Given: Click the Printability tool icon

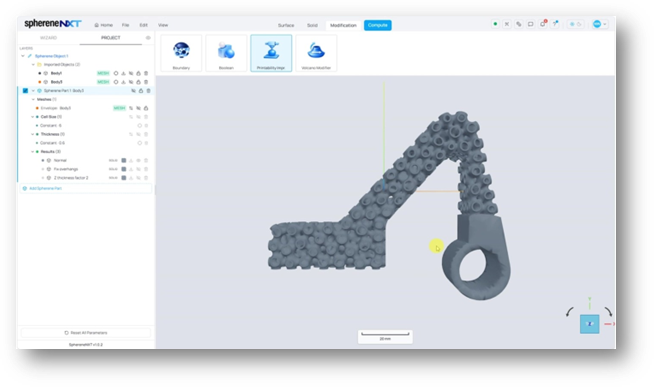Looking at the screenshot, I should tap(271, 50).
